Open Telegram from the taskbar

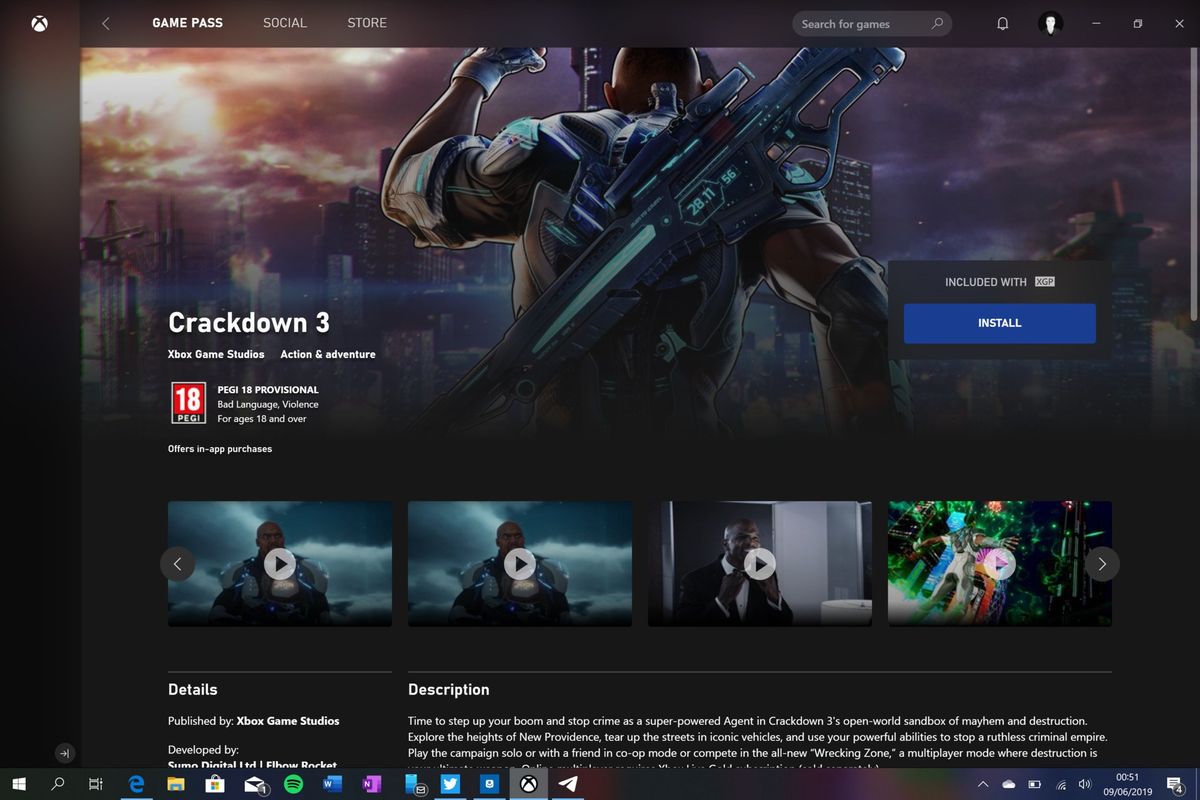click(568, 785)
